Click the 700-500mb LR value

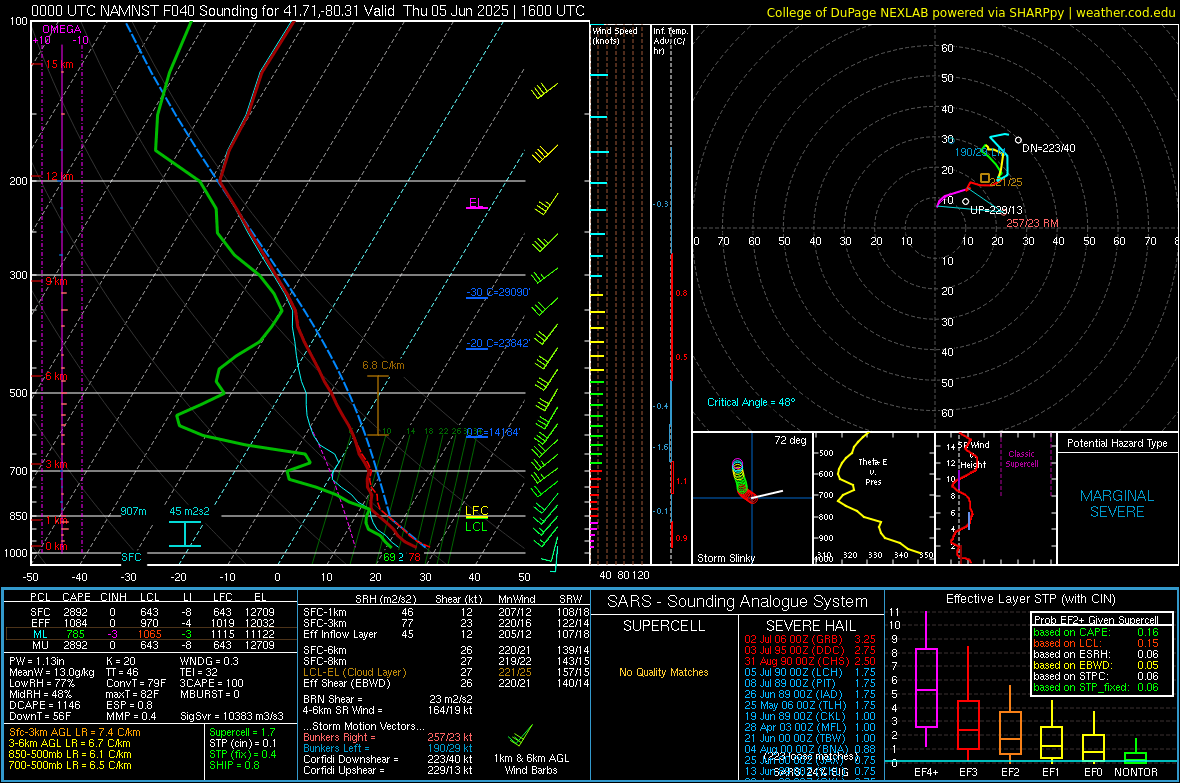point(70,765)
